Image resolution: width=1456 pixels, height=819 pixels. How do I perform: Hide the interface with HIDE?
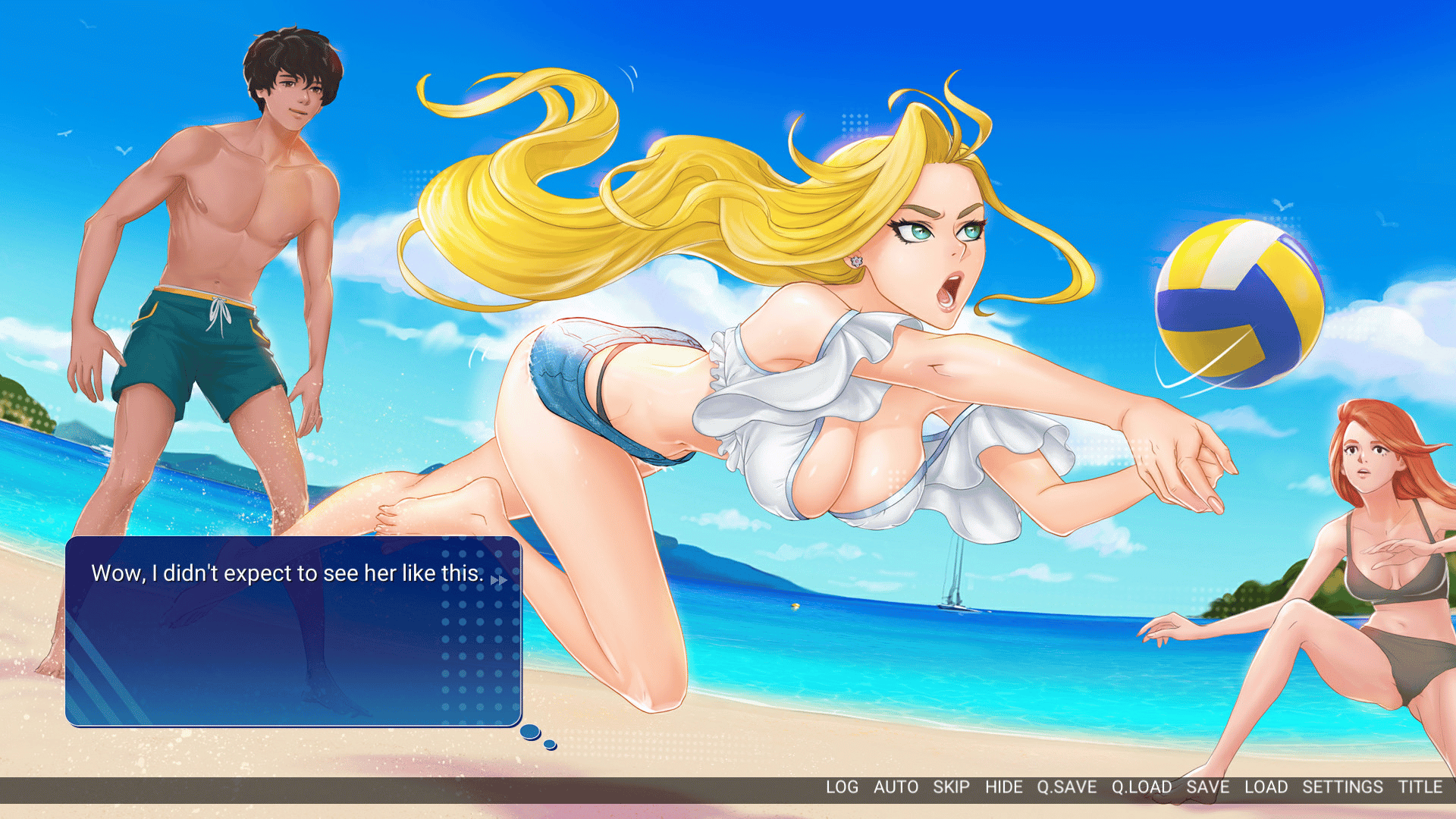click(x=1003, y=787)
